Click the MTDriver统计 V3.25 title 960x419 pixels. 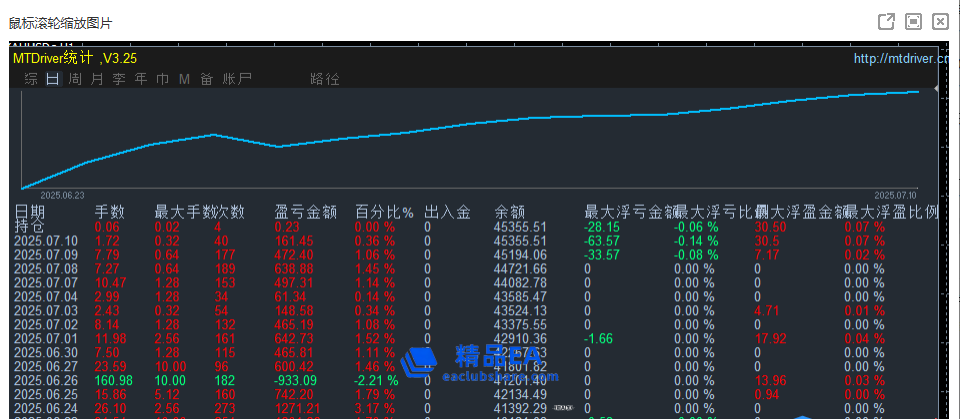[x=75, y=58]
